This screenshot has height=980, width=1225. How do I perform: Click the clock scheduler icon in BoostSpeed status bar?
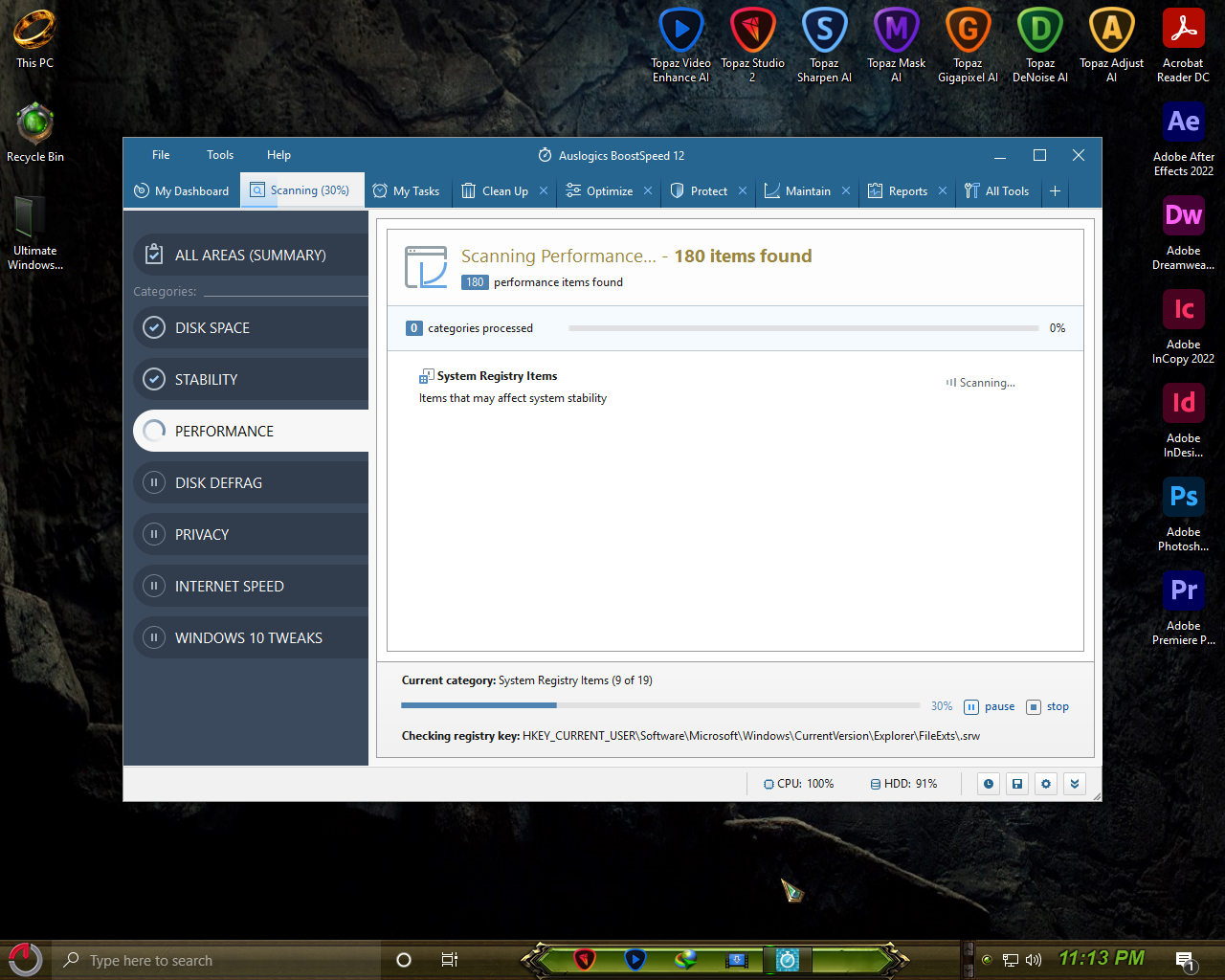(989, 784)
